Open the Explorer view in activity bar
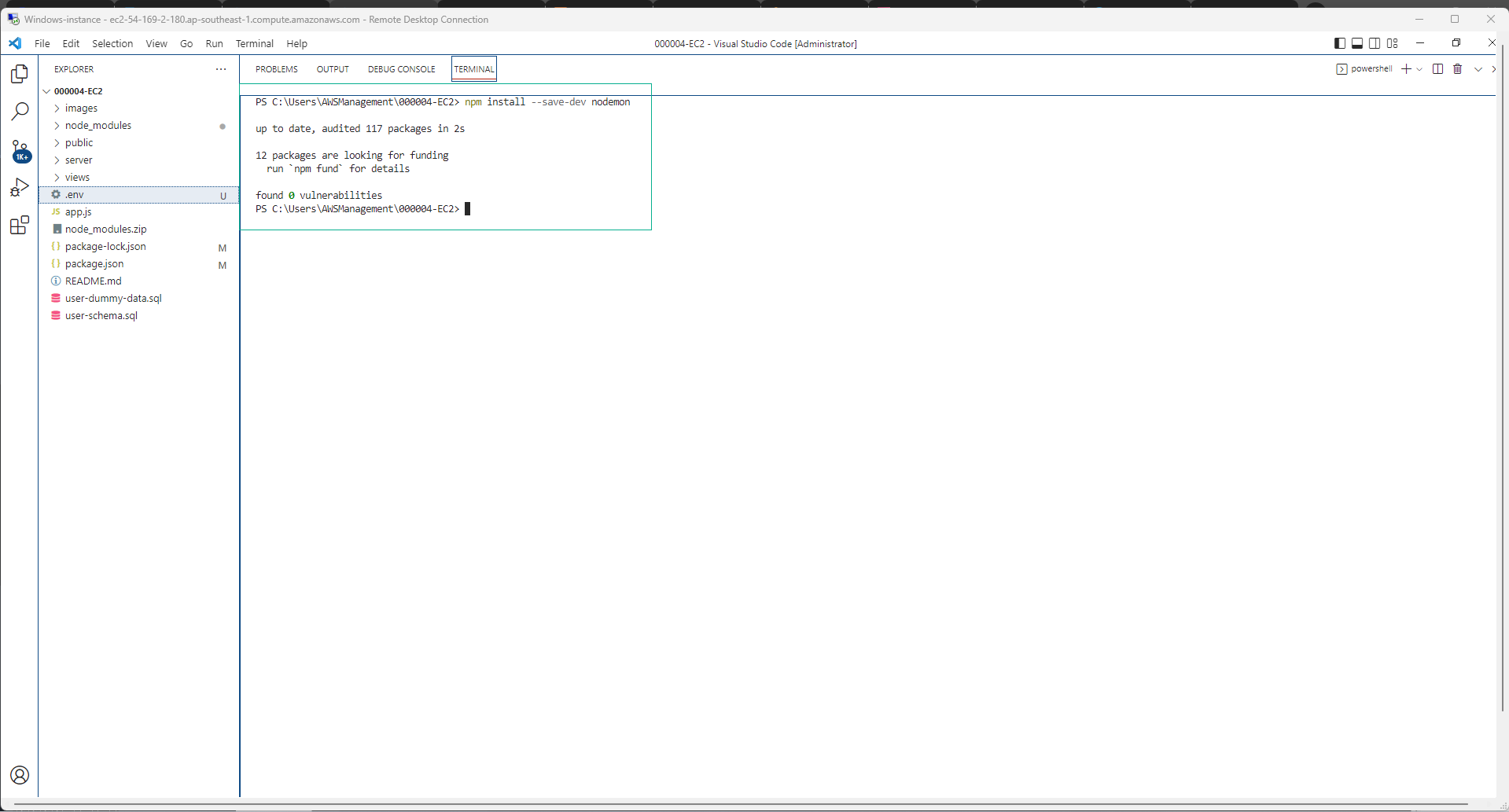This screenshot has height=812, width=1509. (20, 74)
